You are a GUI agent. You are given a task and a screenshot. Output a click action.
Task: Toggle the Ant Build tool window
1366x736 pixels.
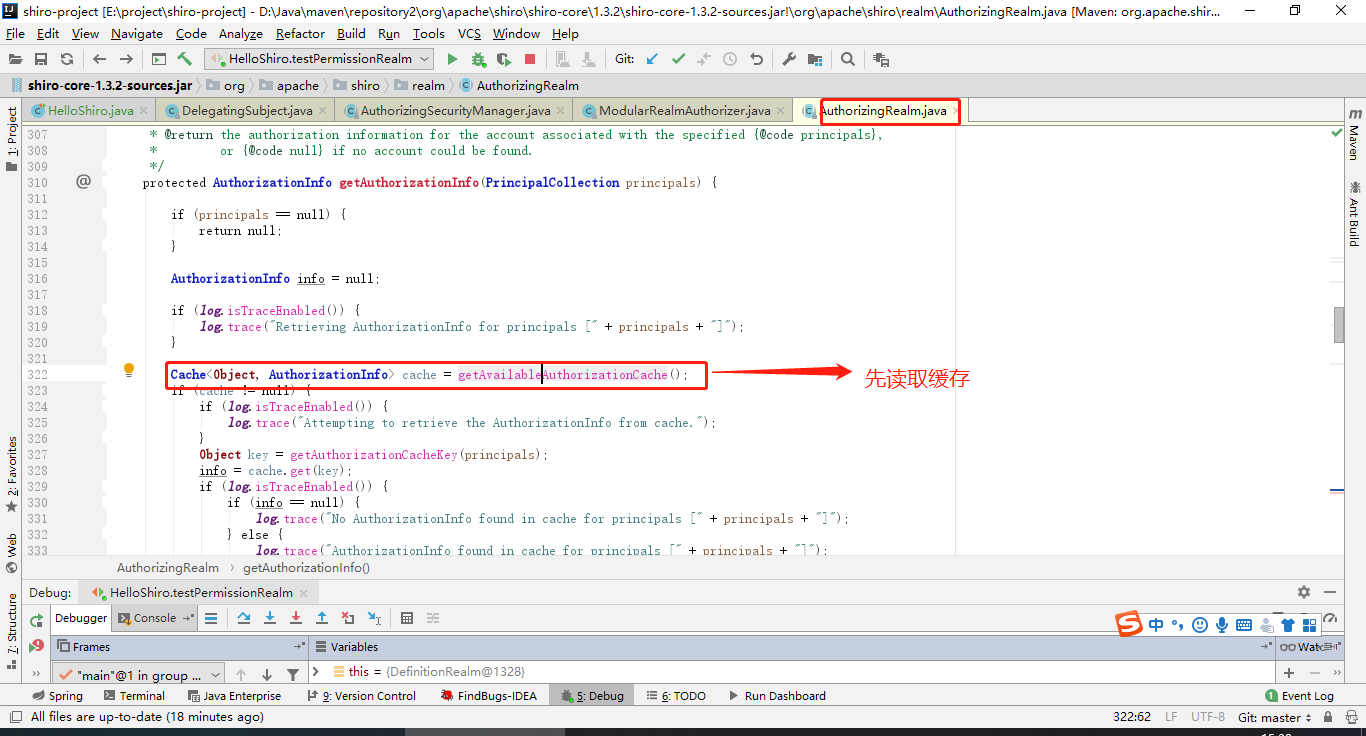tap(1355, 213)
